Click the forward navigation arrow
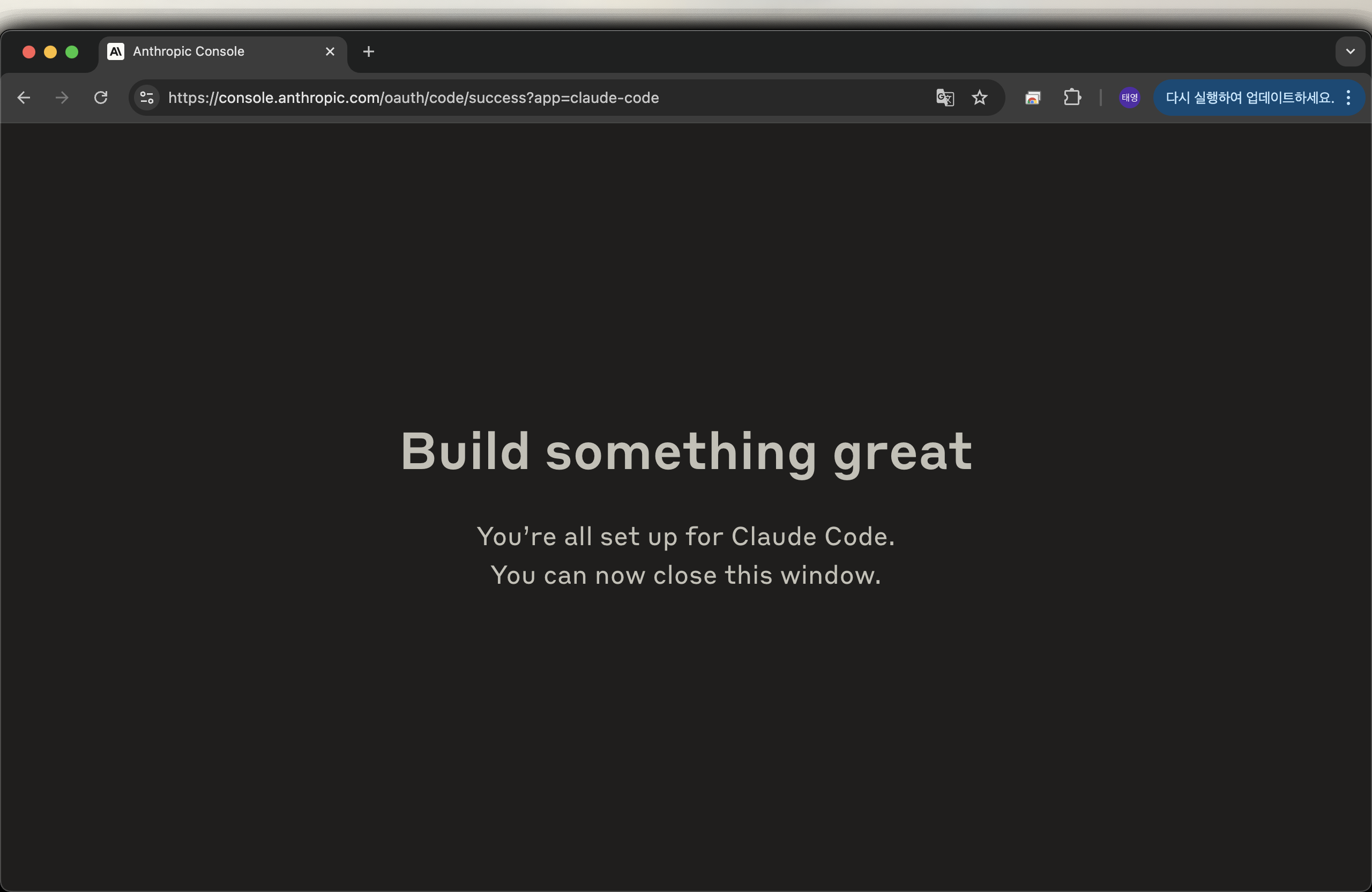 tap(62, 98)
